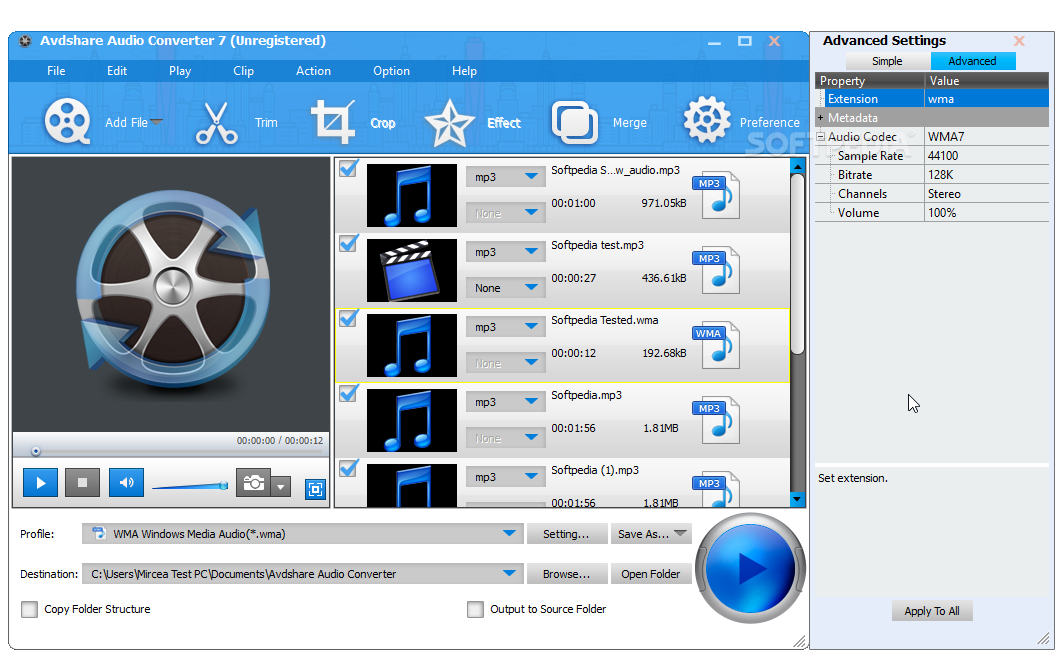Uncheck the Softpedia.mp3 file checkbox
Image resolution: width=1063 pixels, height=658 pixels.
tap(348, 394)
